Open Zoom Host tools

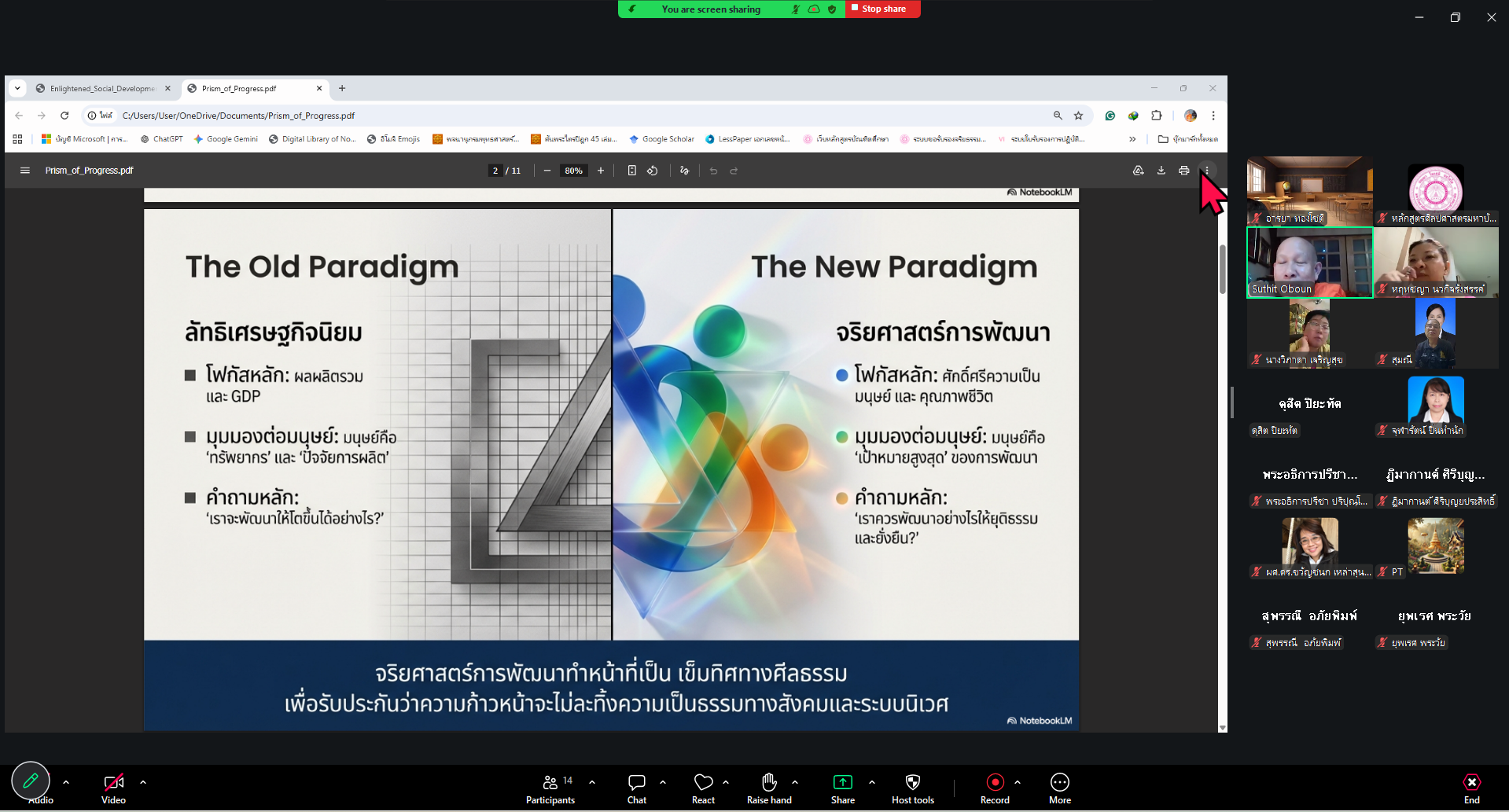(912, 788)
